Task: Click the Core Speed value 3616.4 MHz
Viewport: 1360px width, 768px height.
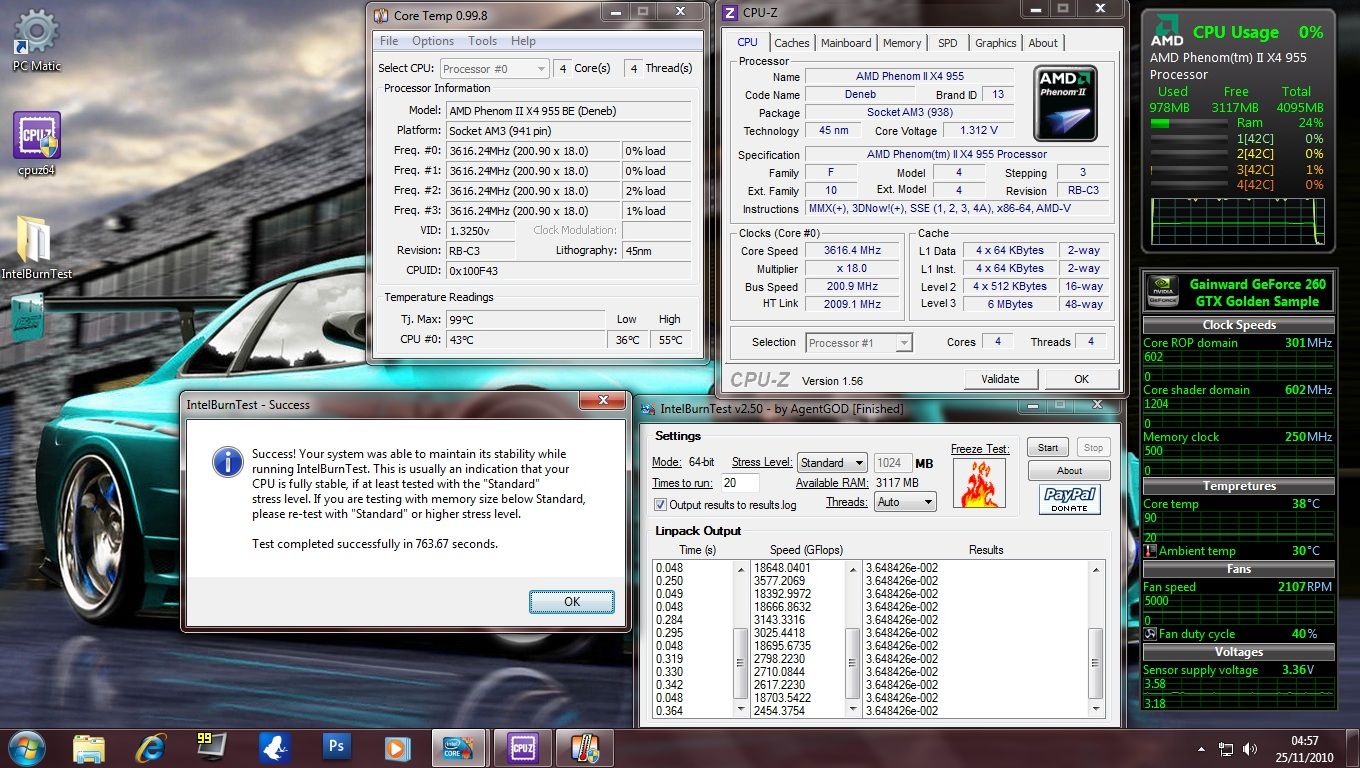Action: (853, 251)
